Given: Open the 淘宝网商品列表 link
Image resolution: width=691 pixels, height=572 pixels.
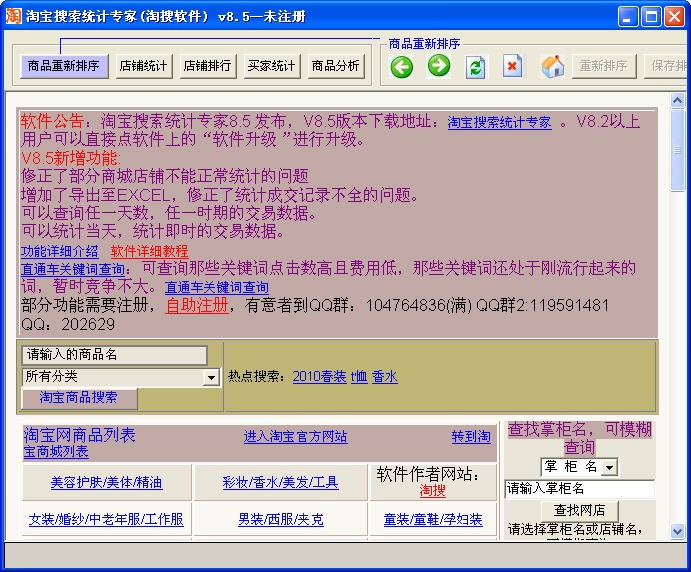Looking at the screenshot, I should (x=79, y=435).
